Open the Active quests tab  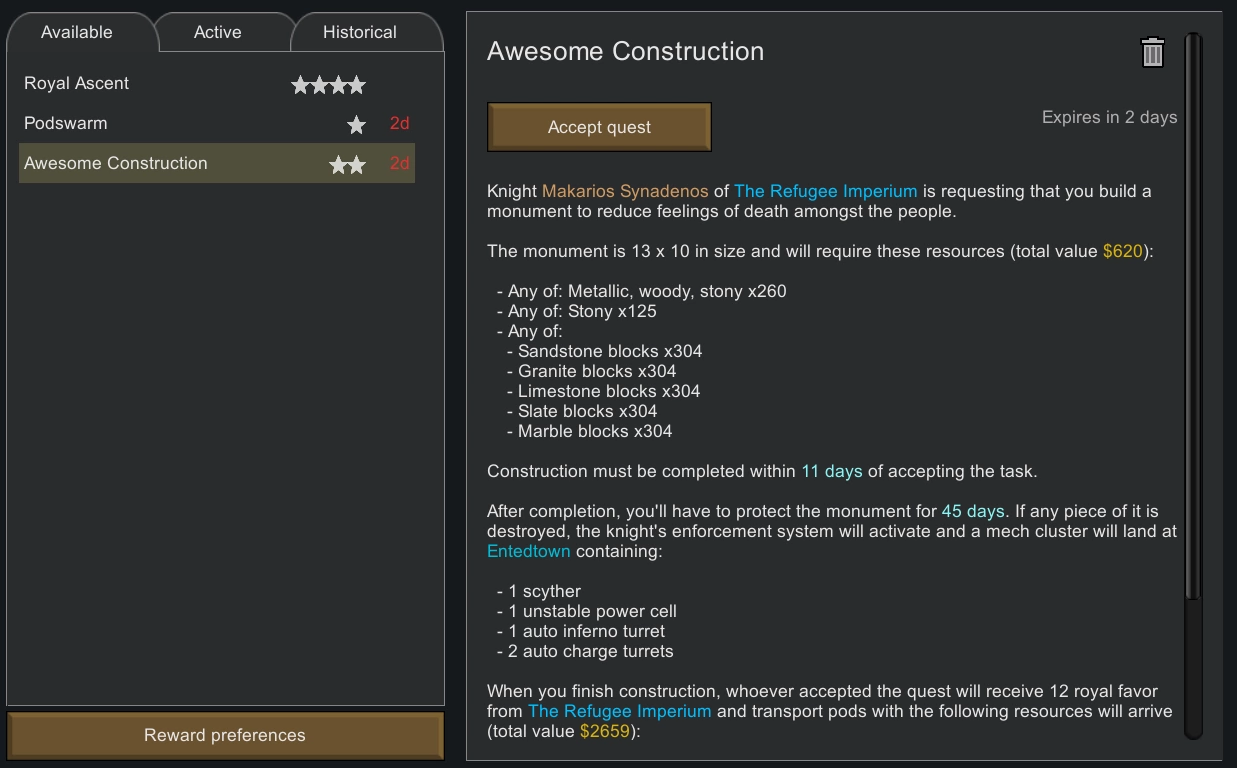[218, 32]
